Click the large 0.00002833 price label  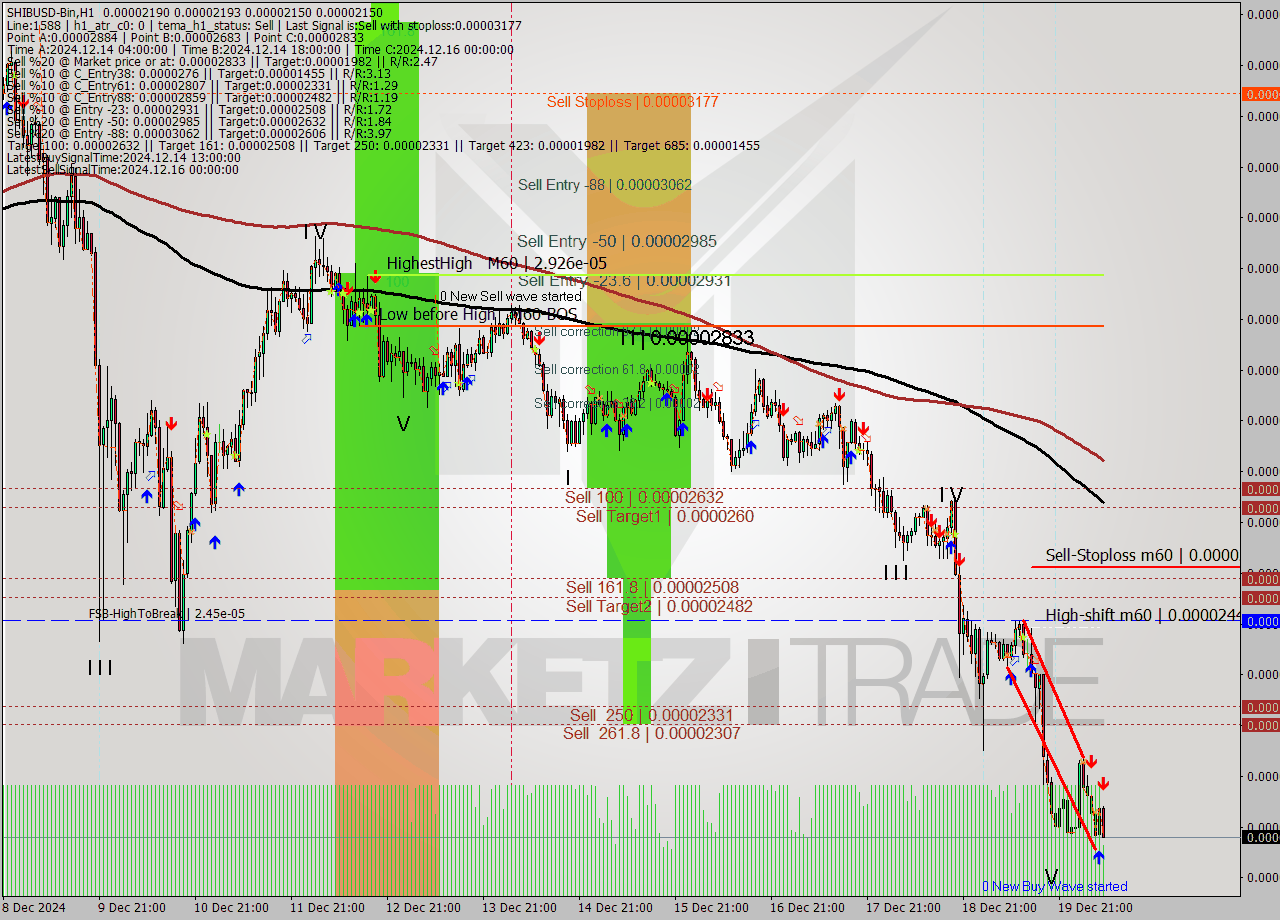click(702, 338)
